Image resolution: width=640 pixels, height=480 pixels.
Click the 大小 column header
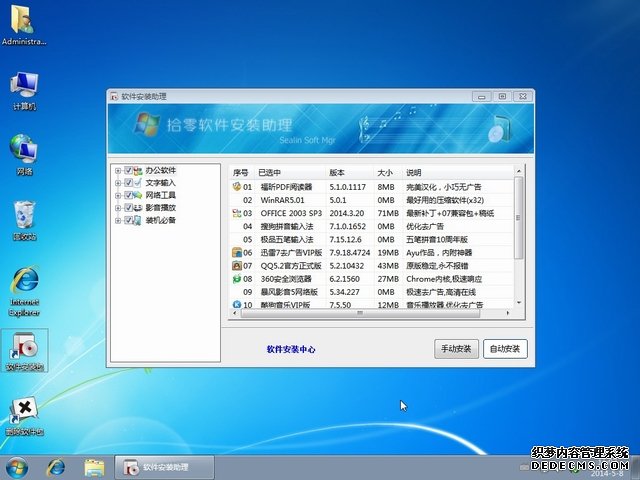click(388, 173)
